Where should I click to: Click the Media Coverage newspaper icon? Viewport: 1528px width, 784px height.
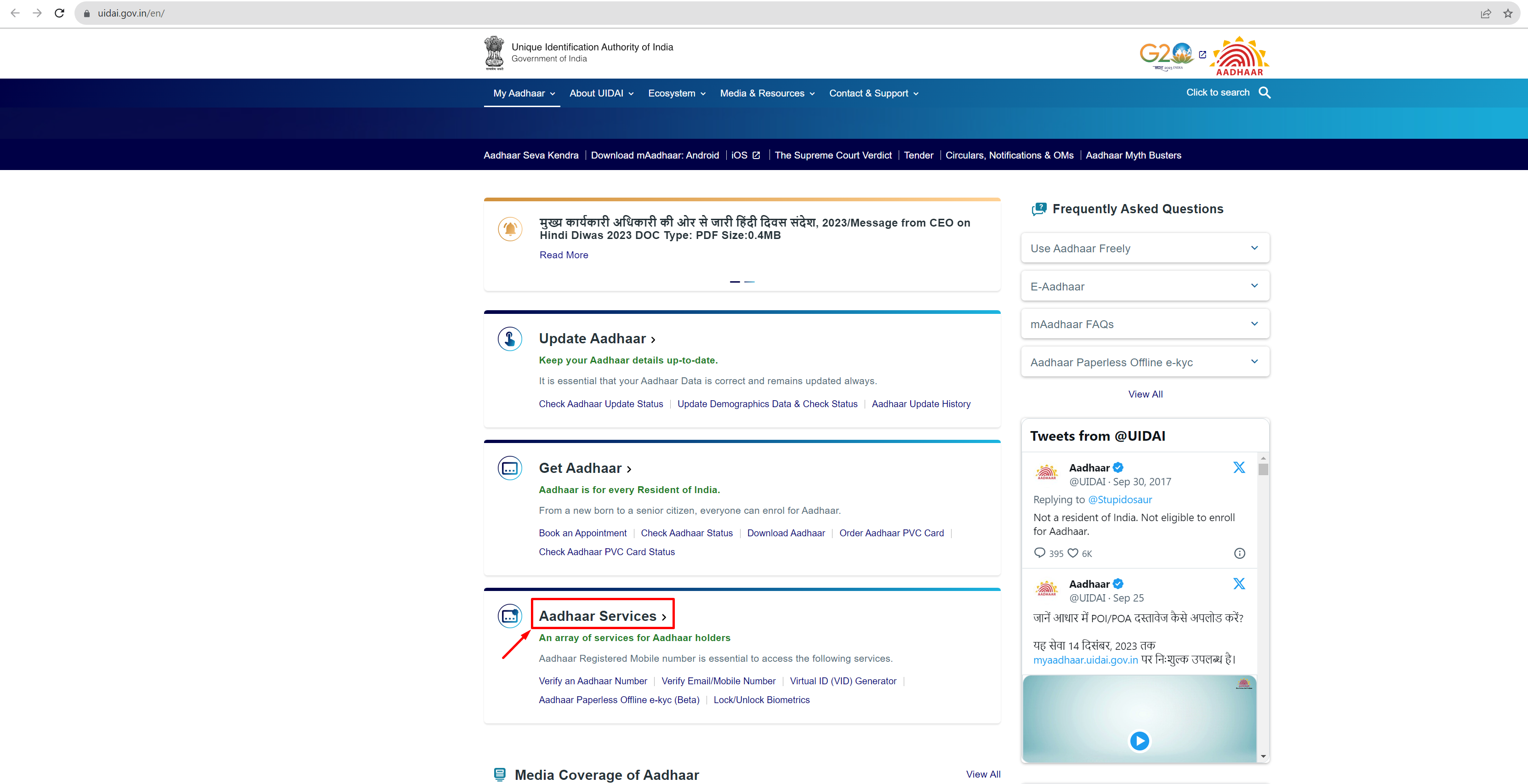tap(500, 774)
